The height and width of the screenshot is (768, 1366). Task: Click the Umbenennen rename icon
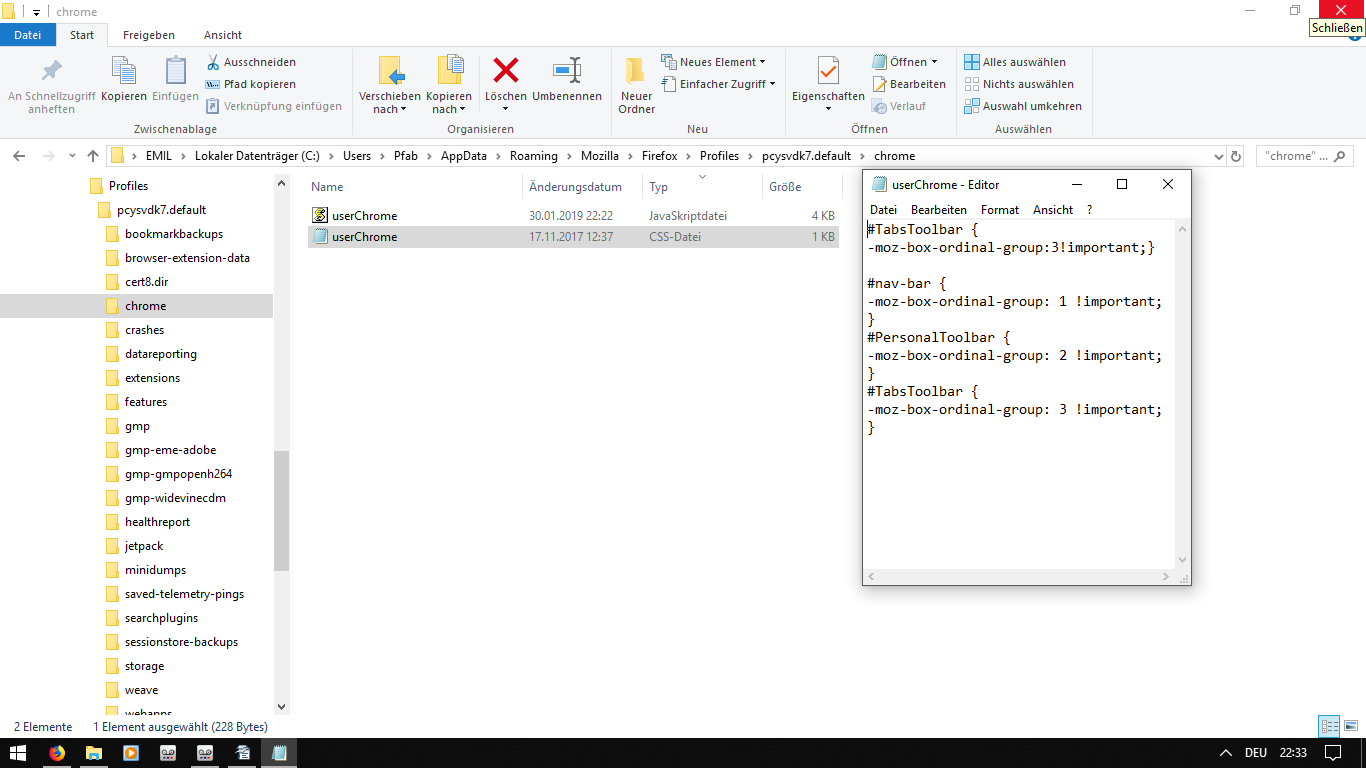pyautogui.click(x=567, y=71)
